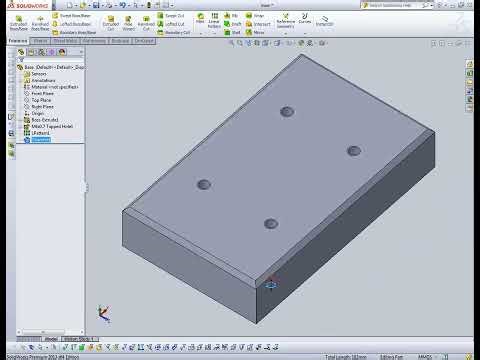The width and height of the screenshot is (480, 360).
Task: Select Annotations in the feature tree
Action: [40, 80]
